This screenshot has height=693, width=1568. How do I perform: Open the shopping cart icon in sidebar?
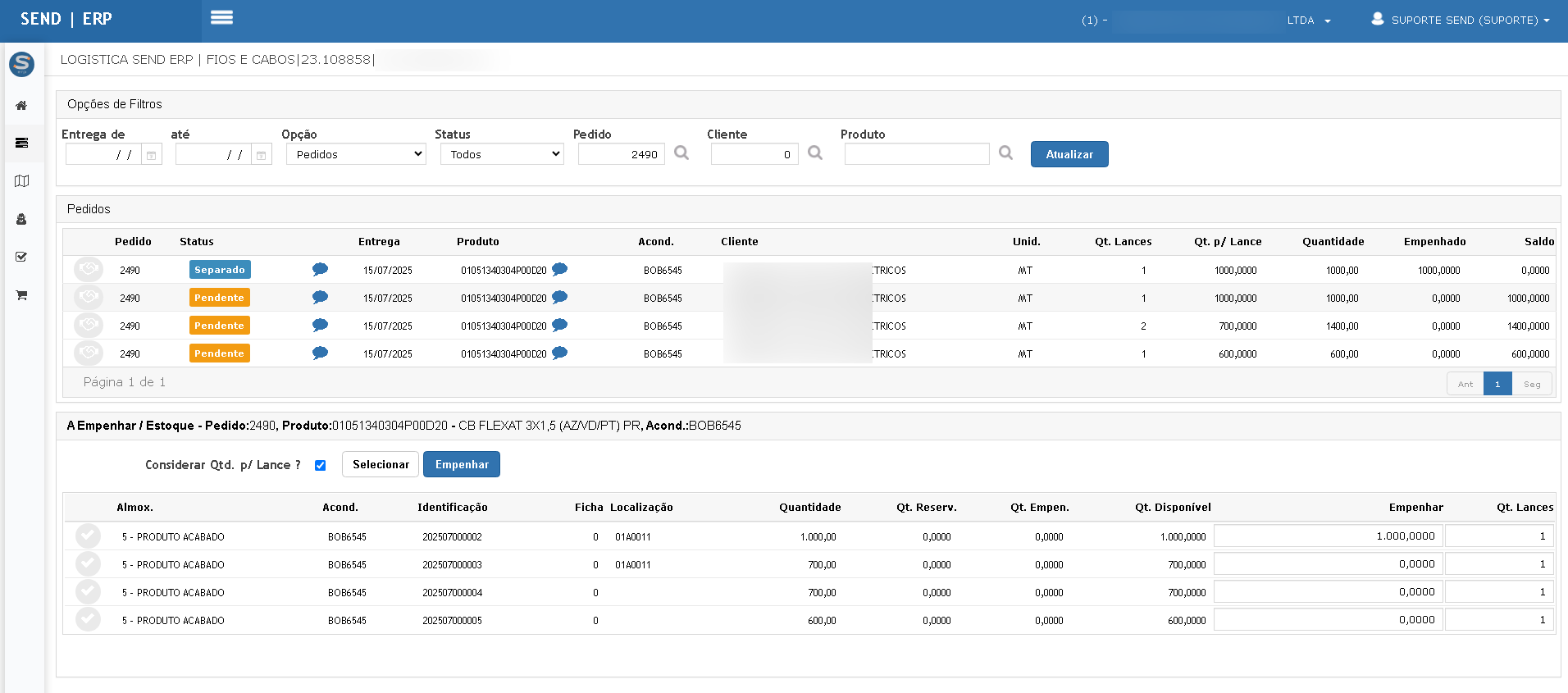(x=21, y=295)
